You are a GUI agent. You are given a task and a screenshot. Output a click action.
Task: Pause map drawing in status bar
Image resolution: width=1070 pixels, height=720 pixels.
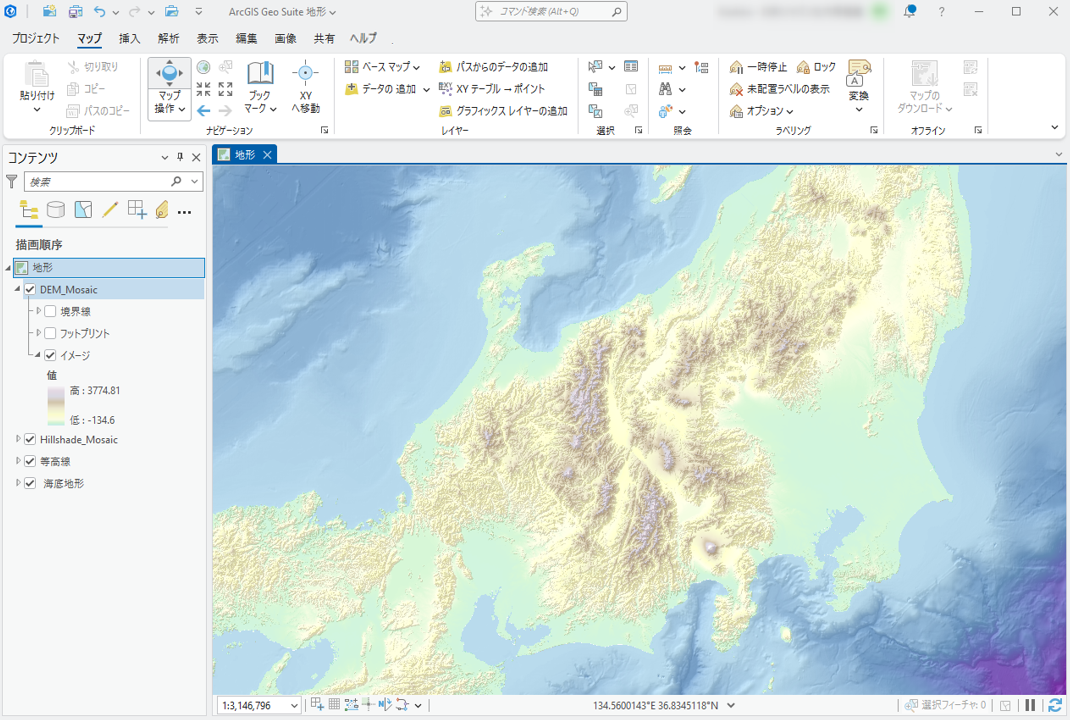coord(1030,705)
